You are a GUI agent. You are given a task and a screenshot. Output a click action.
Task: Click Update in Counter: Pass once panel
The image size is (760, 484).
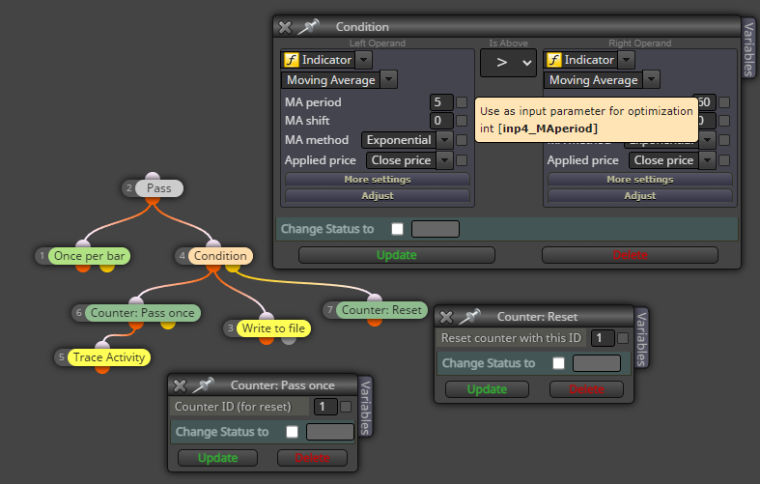(218, 458)
